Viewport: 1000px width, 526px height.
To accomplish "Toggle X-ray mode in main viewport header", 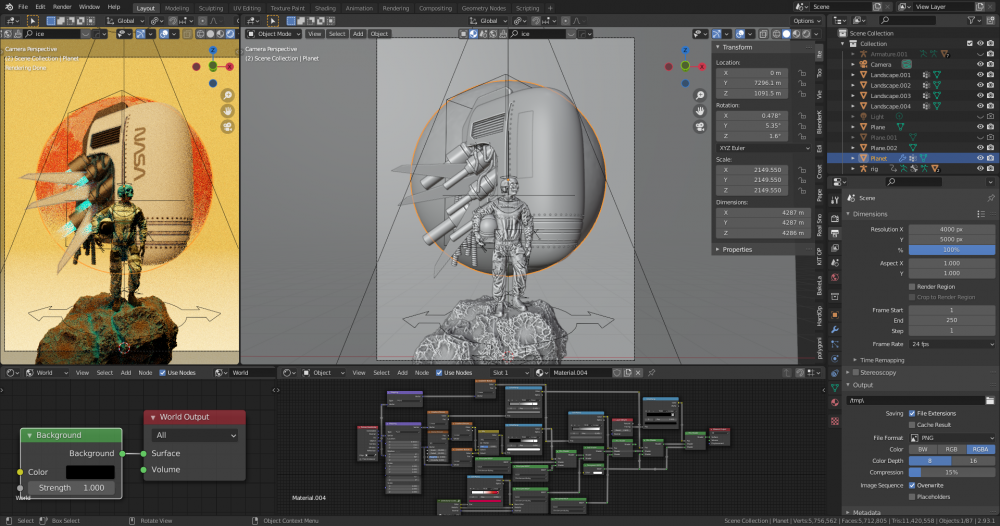I will pyautogui.click(x=763, y=34).
